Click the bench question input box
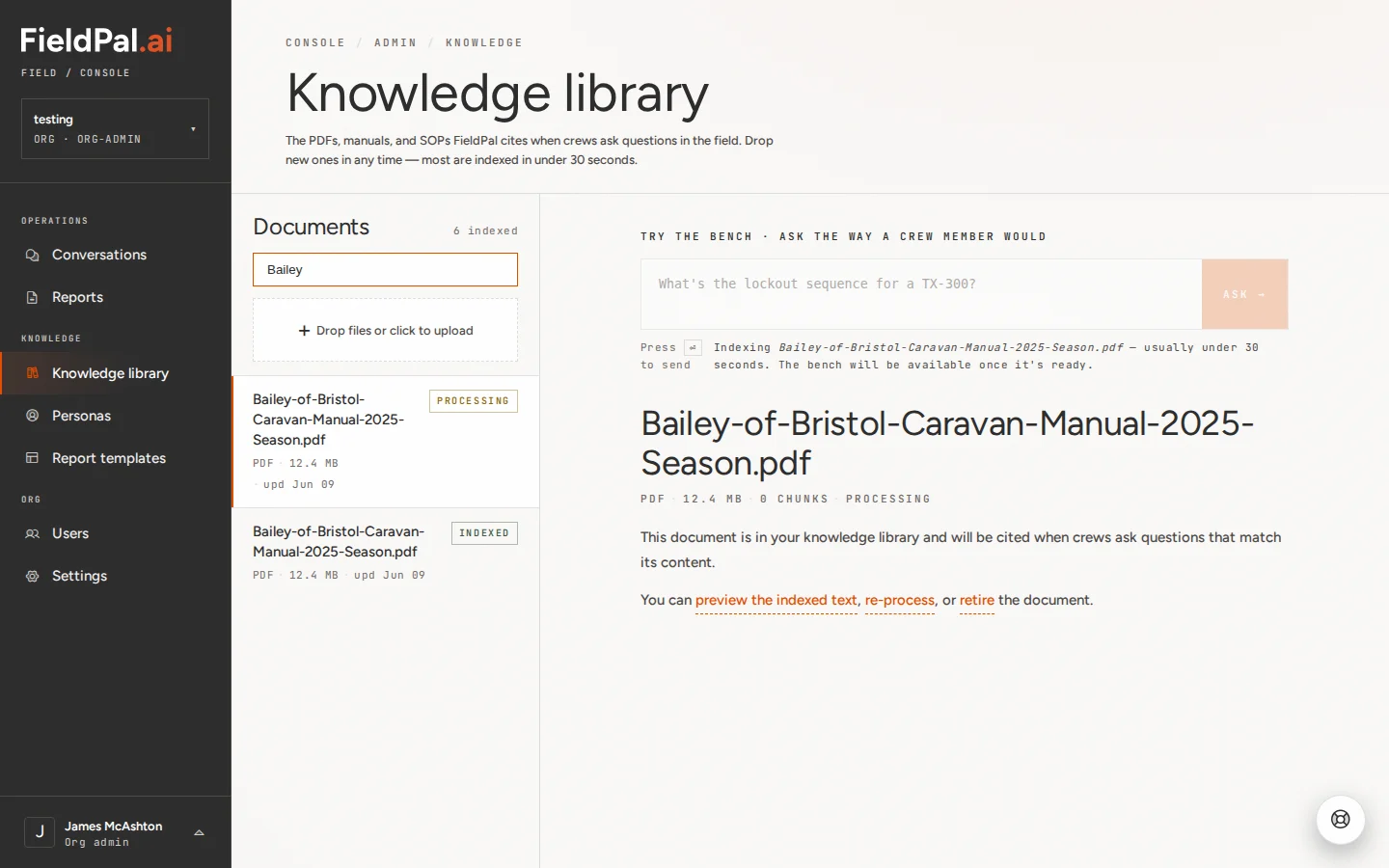 [921, 294]
